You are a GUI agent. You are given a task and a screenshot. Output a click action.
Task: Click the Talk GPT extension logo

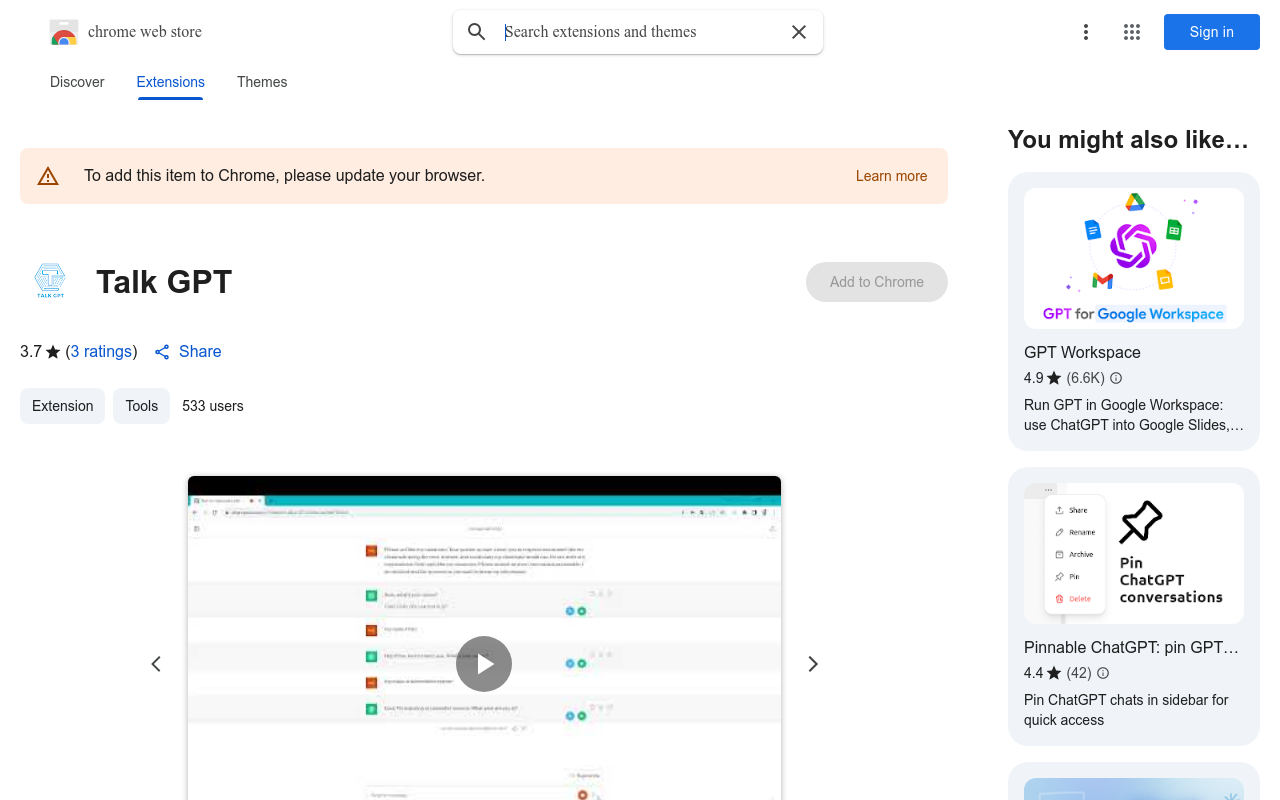pos(50,281)
